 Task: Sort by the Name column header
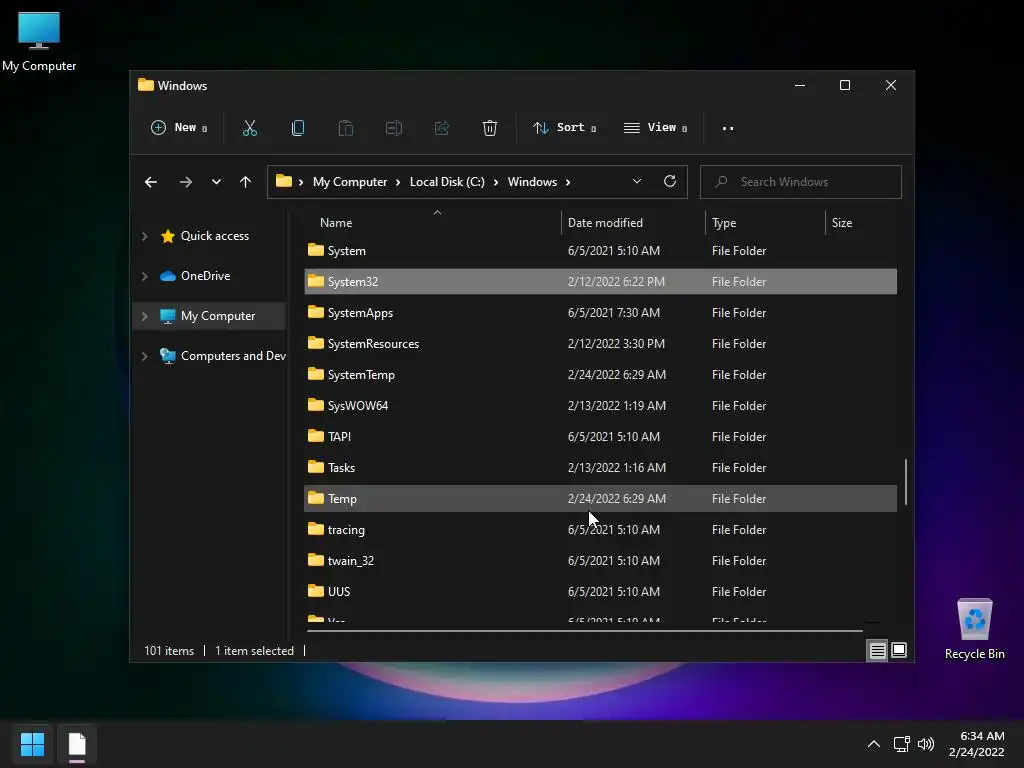tap(336, 223)
